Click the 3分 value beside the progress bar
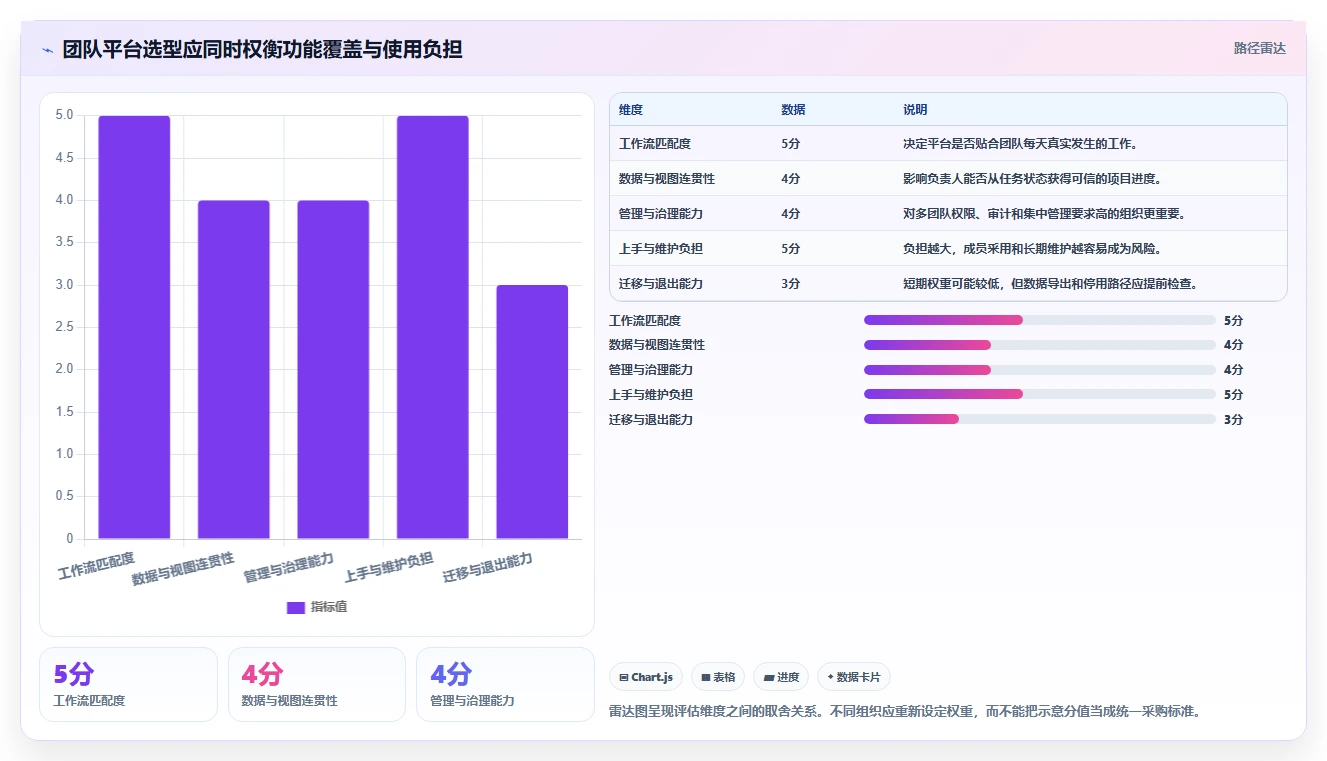1327x761 pixels. pyautogui.click(x=1233, y=419)
